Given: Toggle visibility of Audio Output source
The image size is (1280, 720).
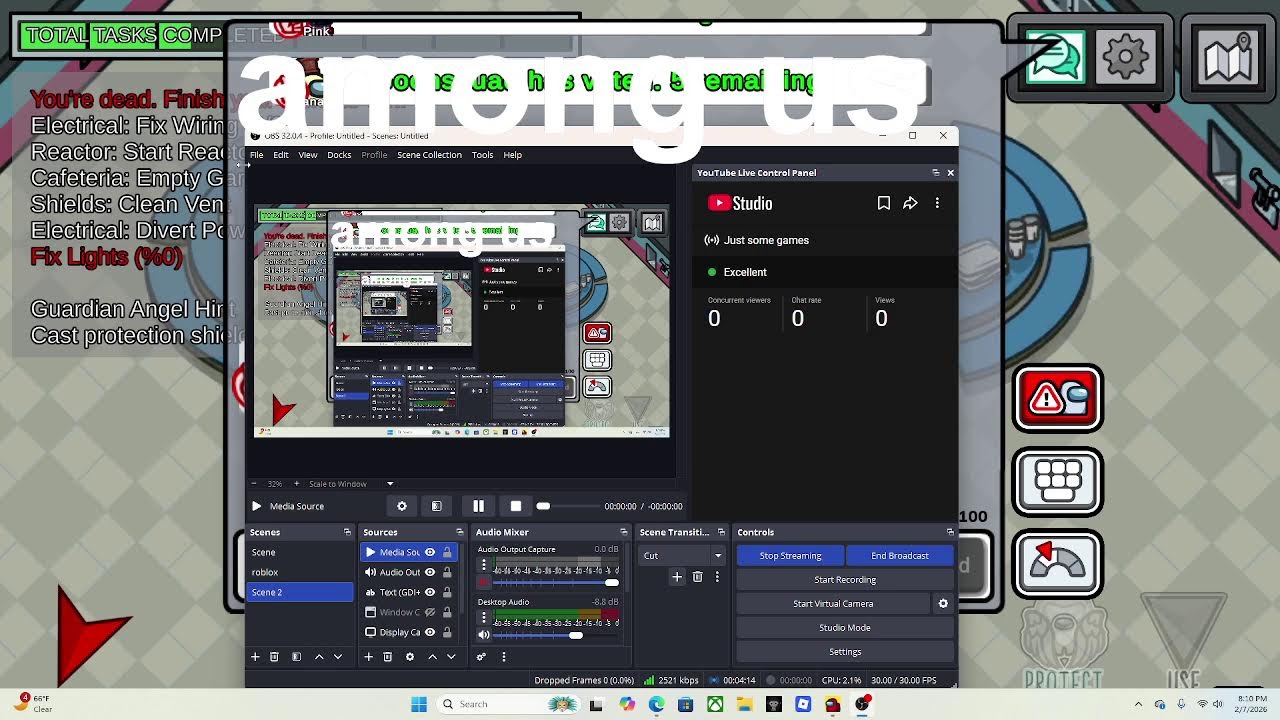Looking at the screenshot, I should (x=430, y=572).
